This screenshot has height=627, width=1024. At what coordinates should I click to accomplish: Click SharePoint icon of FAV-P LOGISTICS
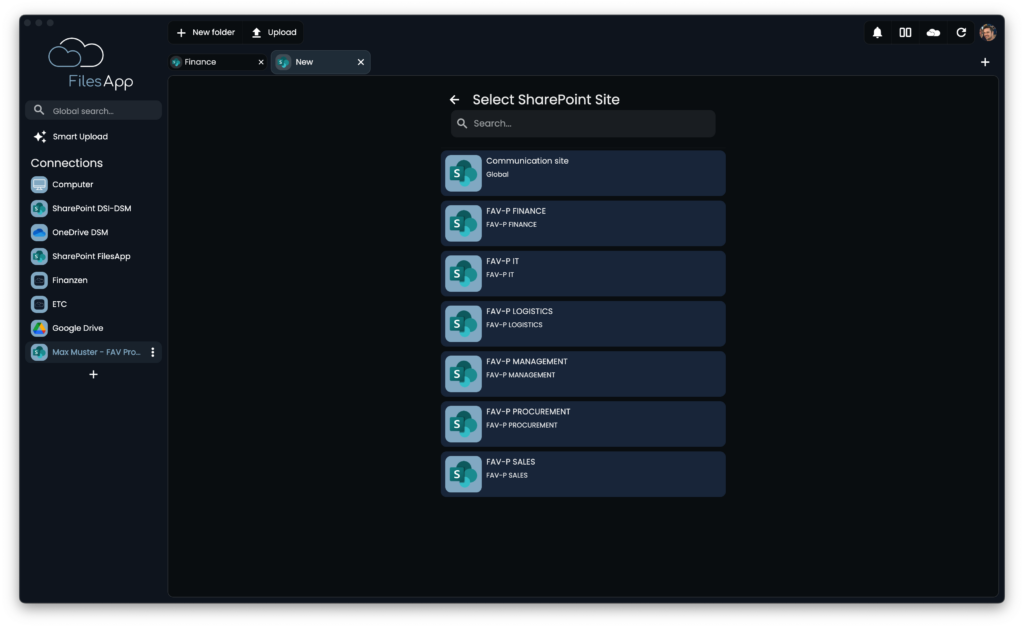click(463, 324)
